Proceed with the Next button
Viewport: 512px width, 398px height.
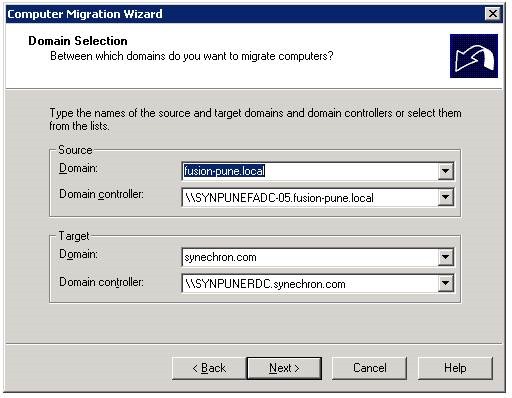click(x=284, y=368)
